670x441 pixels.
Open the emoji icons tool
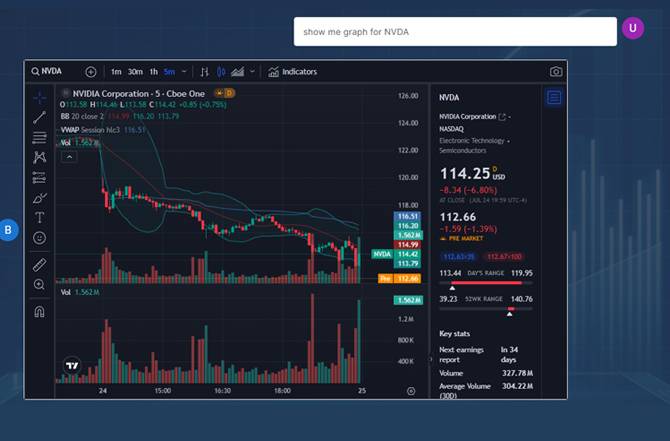(x=39, y=238)
